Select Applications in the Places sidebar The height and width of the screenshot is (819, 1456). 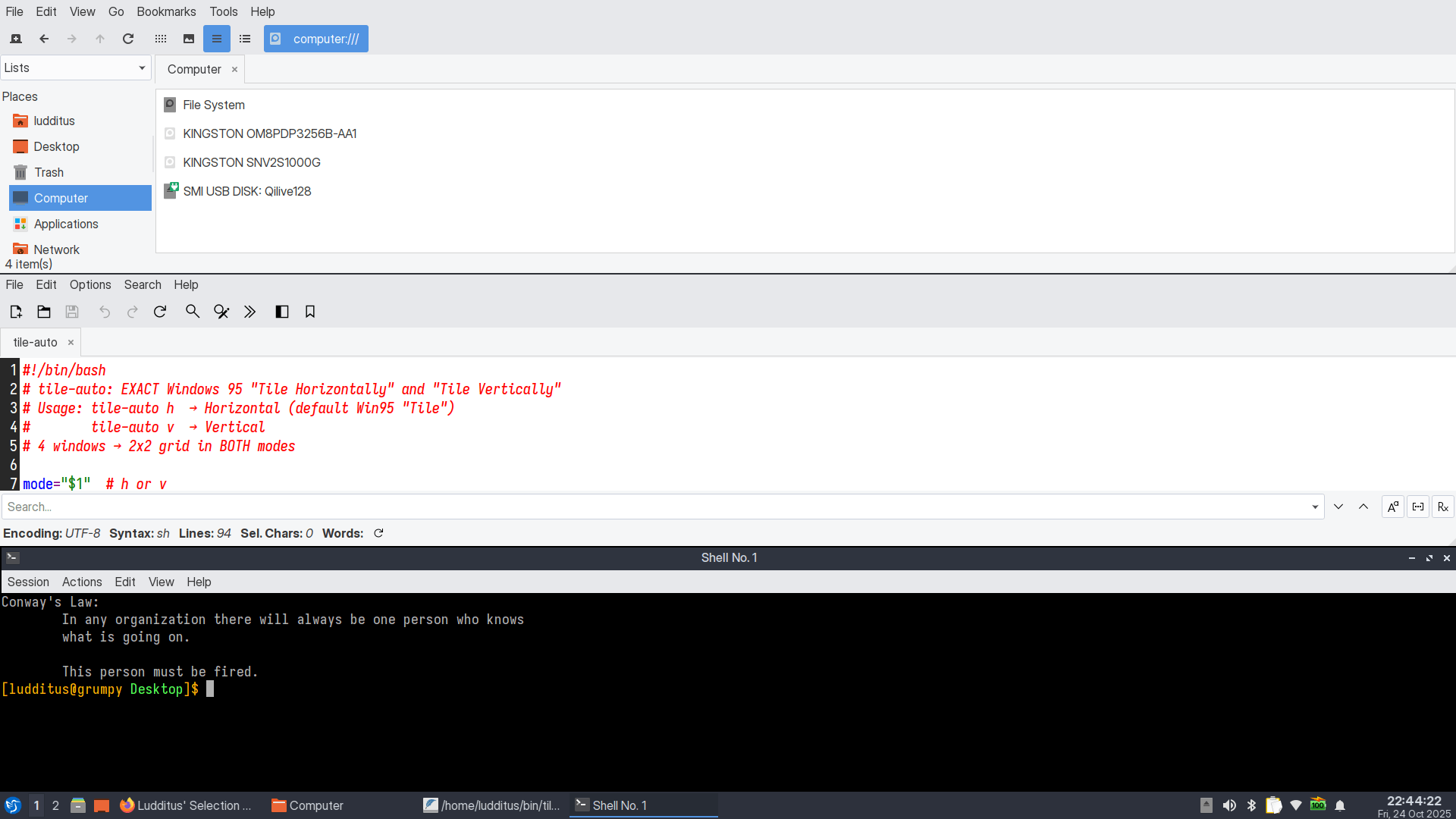coord(66,224)
